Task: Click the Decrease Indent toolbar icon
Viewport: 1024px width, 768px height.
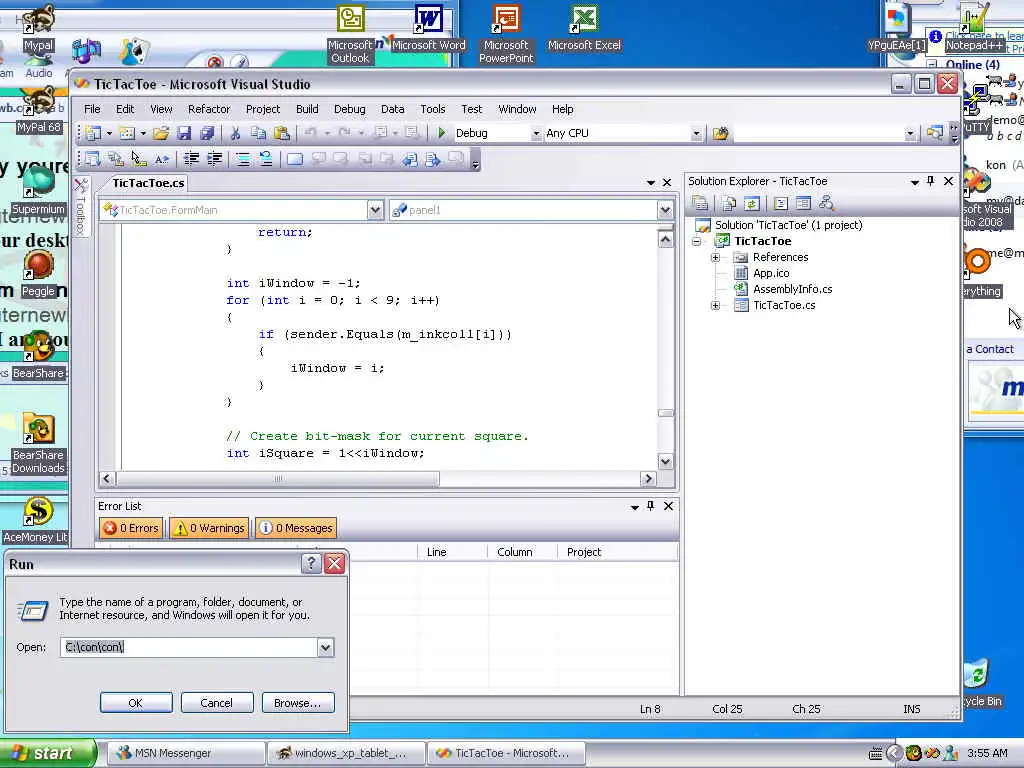Action: coord(191,159)
